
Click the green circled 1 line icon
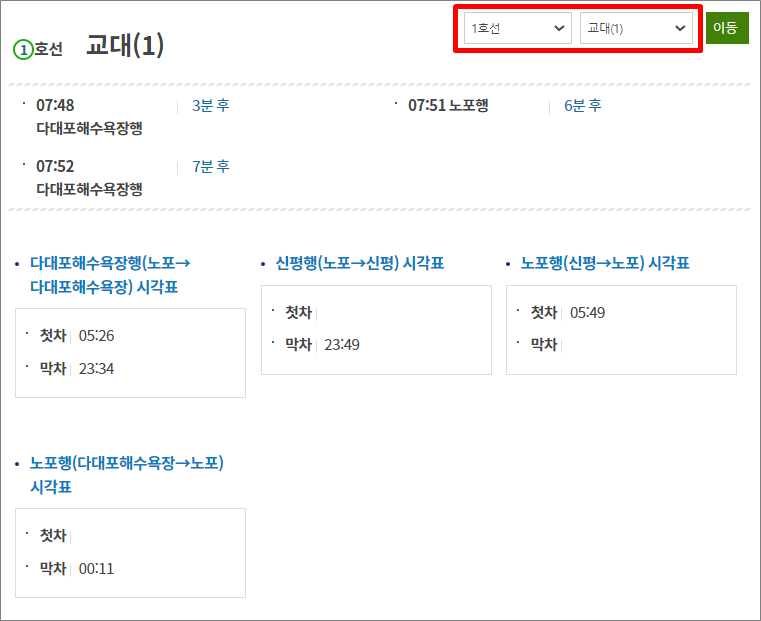(x=23, y=49)
